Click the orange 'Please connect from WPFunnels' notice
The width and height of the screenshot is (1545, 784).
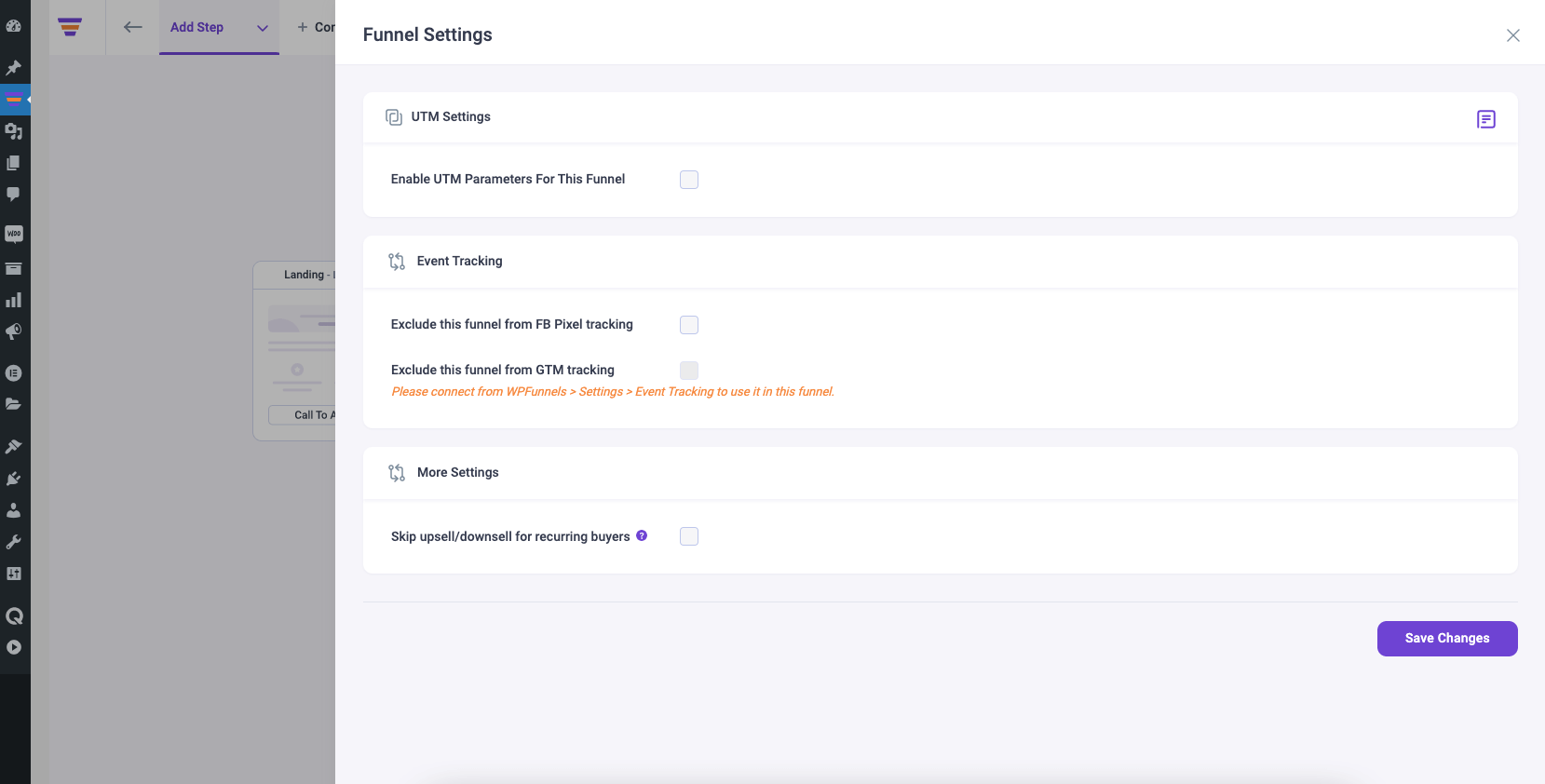pos(613,391)
